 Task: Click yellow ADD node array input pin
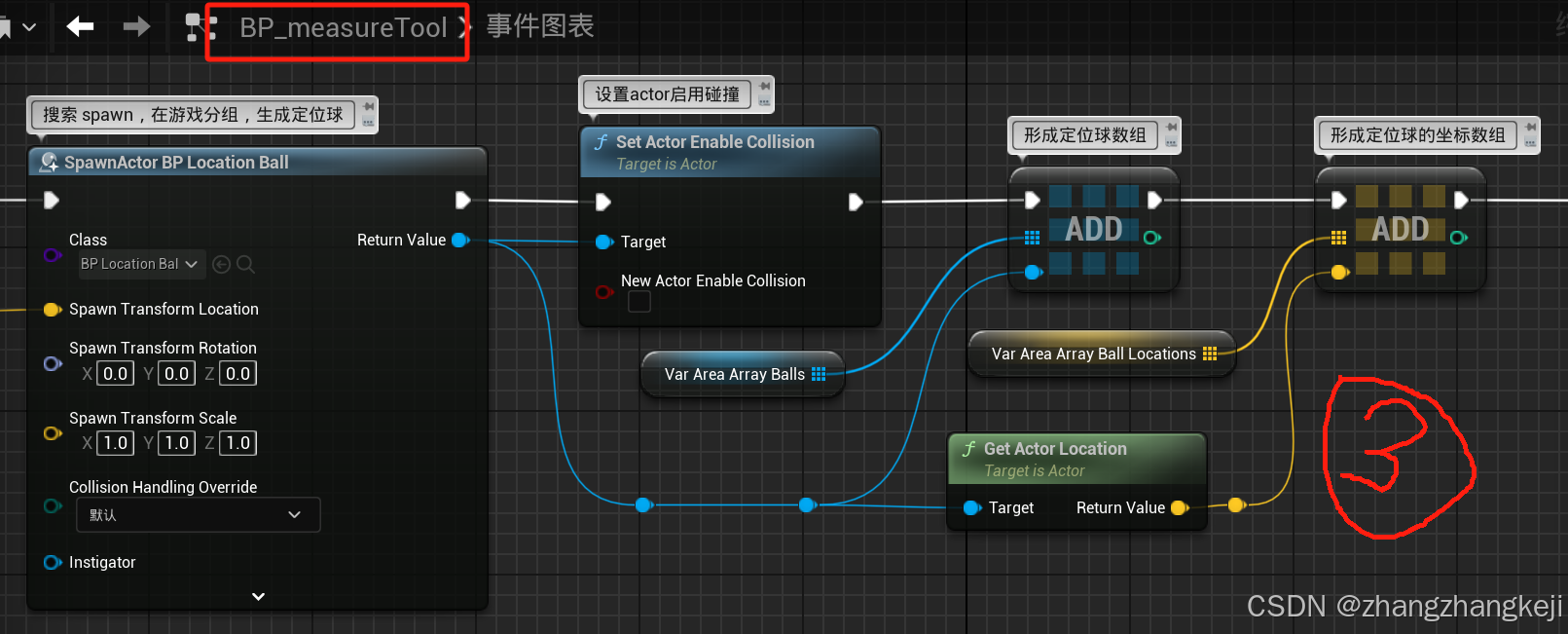pos(1339,238)
